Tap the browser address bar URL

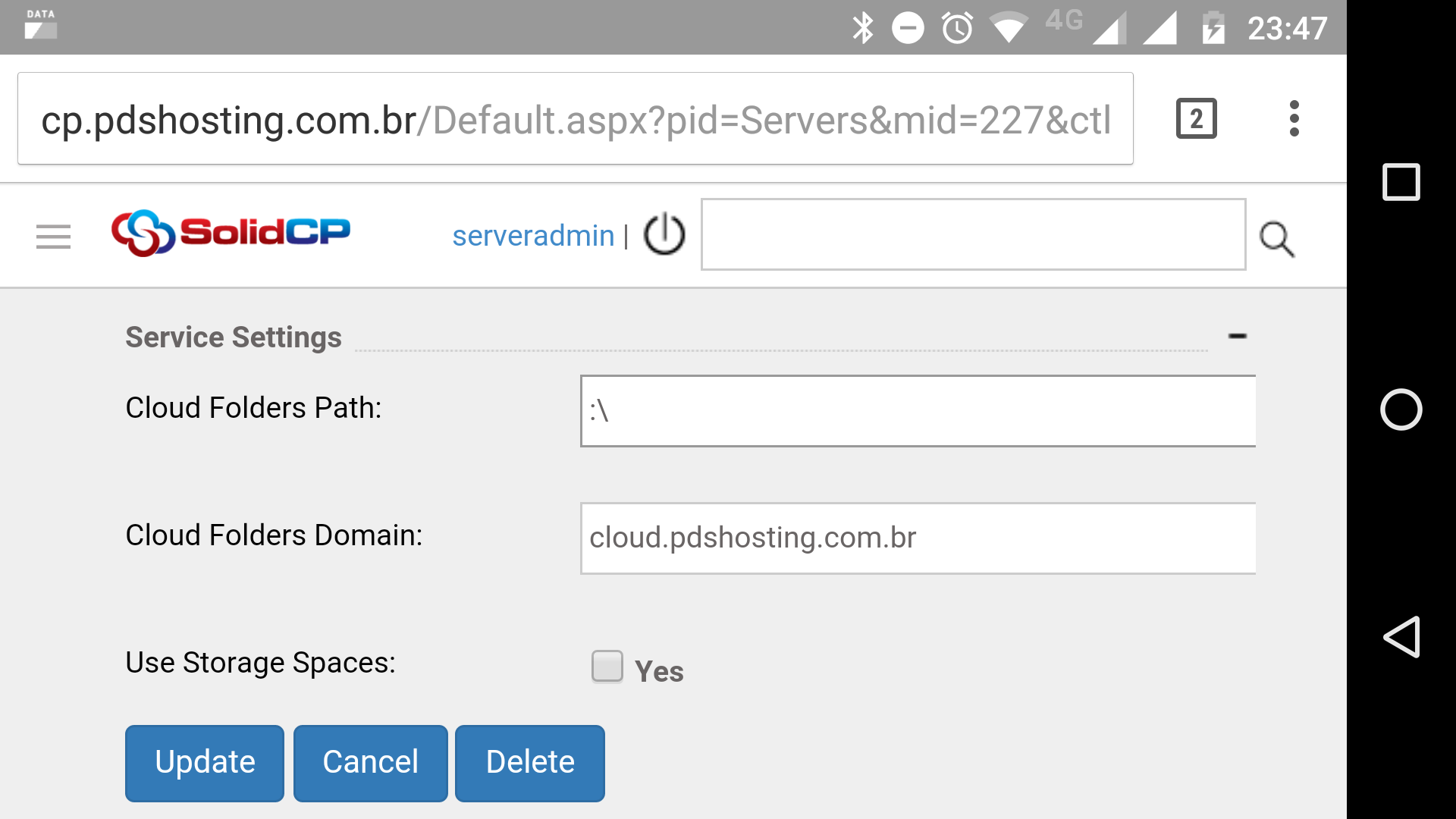(576, 119)
